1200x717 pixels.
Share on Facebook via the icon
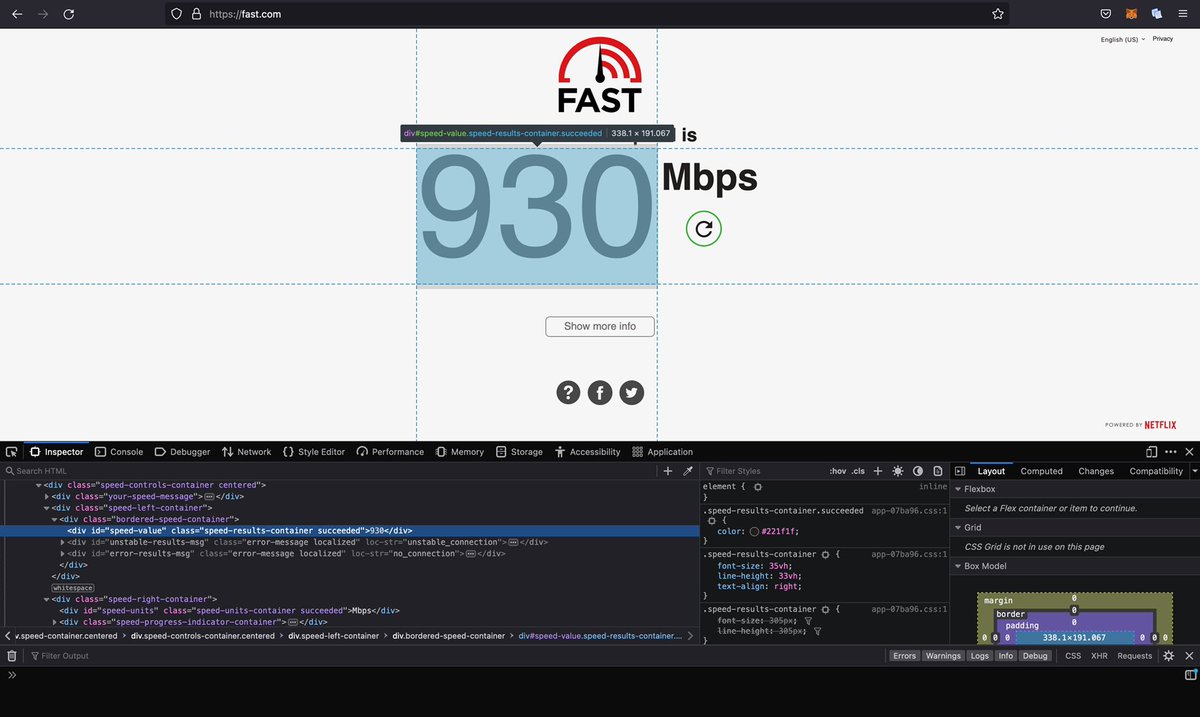click(x=599, y=393)
